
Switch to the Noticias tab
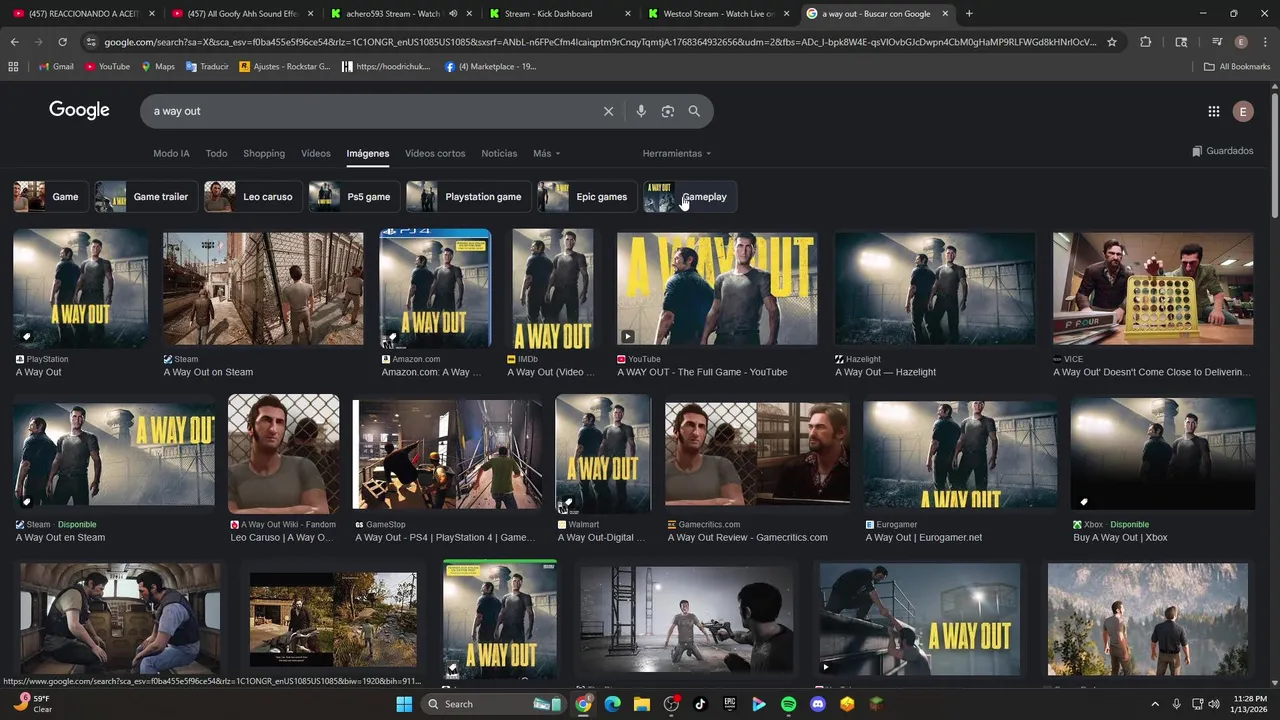tap(499, 153)
